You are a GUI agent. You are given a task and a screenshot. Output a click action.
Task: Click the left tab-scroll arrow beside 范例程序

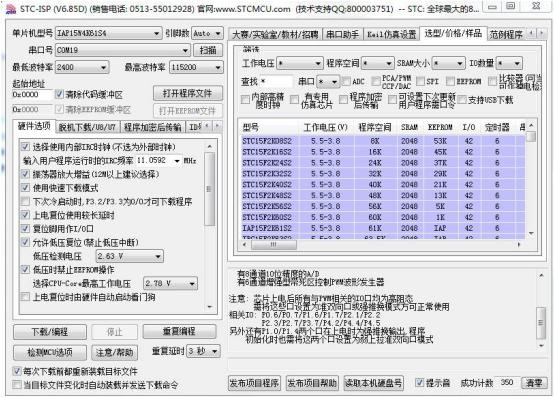point(531,34)
